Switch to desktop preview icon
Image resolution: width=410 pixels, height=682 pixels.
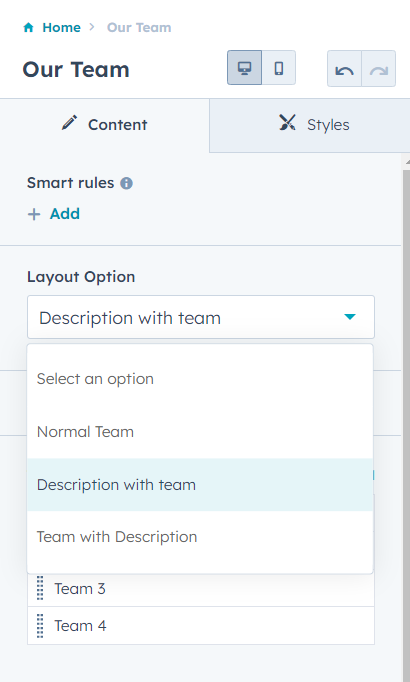[x=244, y=67]
